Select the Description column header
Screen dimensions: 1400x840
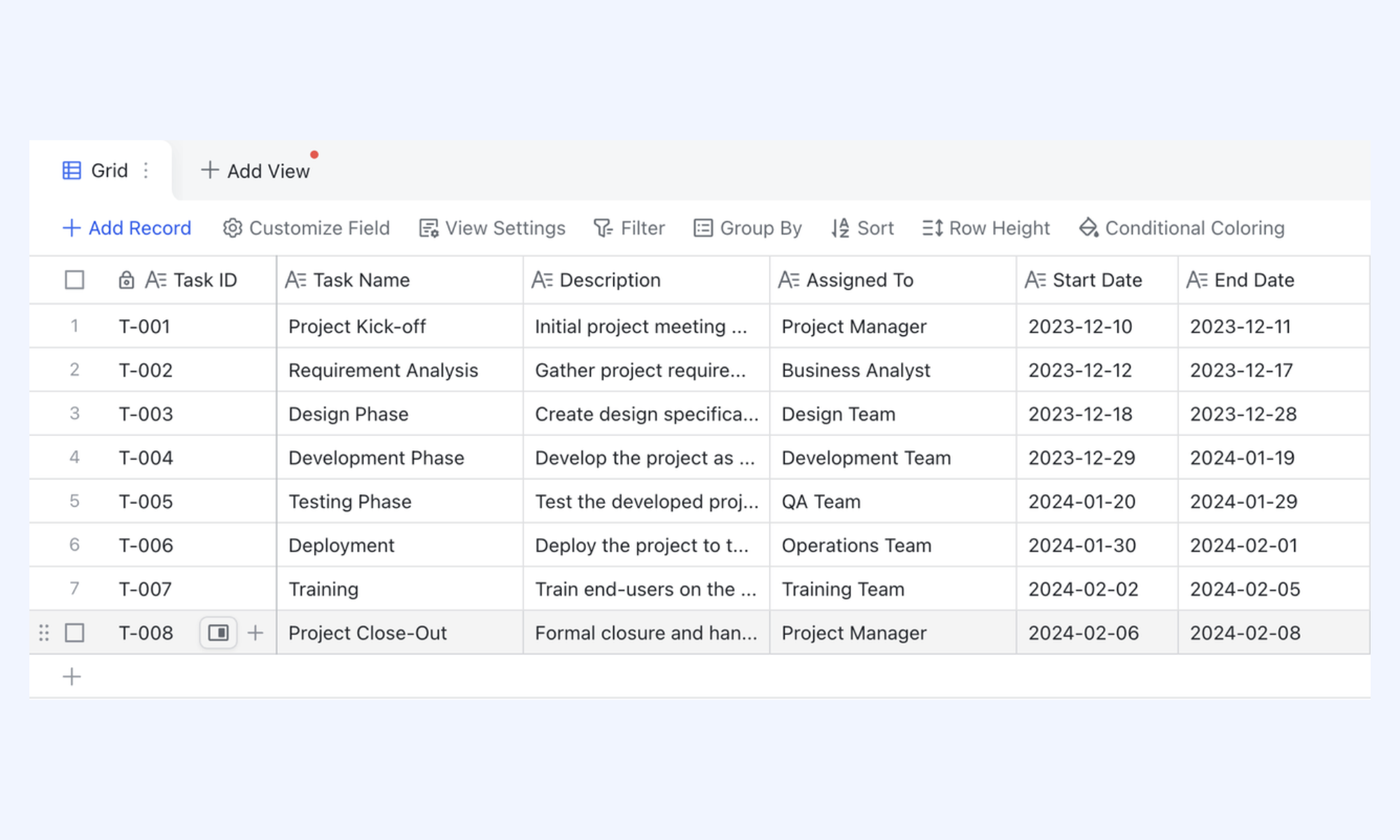(646, 280)
